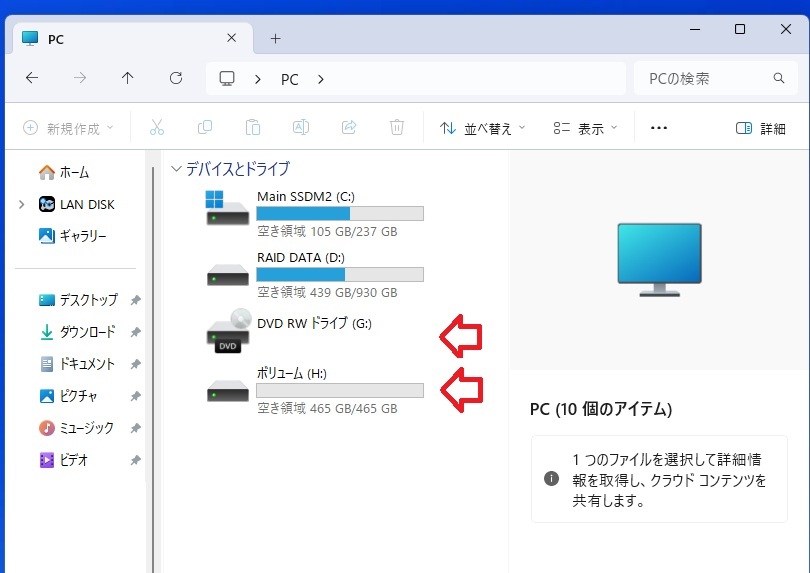Image resolution: width=810 pixels, height=573 pixels.
Task: Select the Main SSDM2 (C:) drive icon
Action: coord(227,208)
